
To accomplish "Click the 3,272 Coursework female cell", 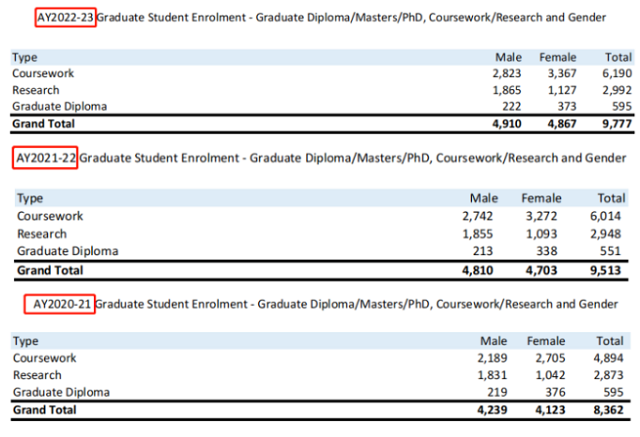I will pyautogui.click(x=541, y=216).
